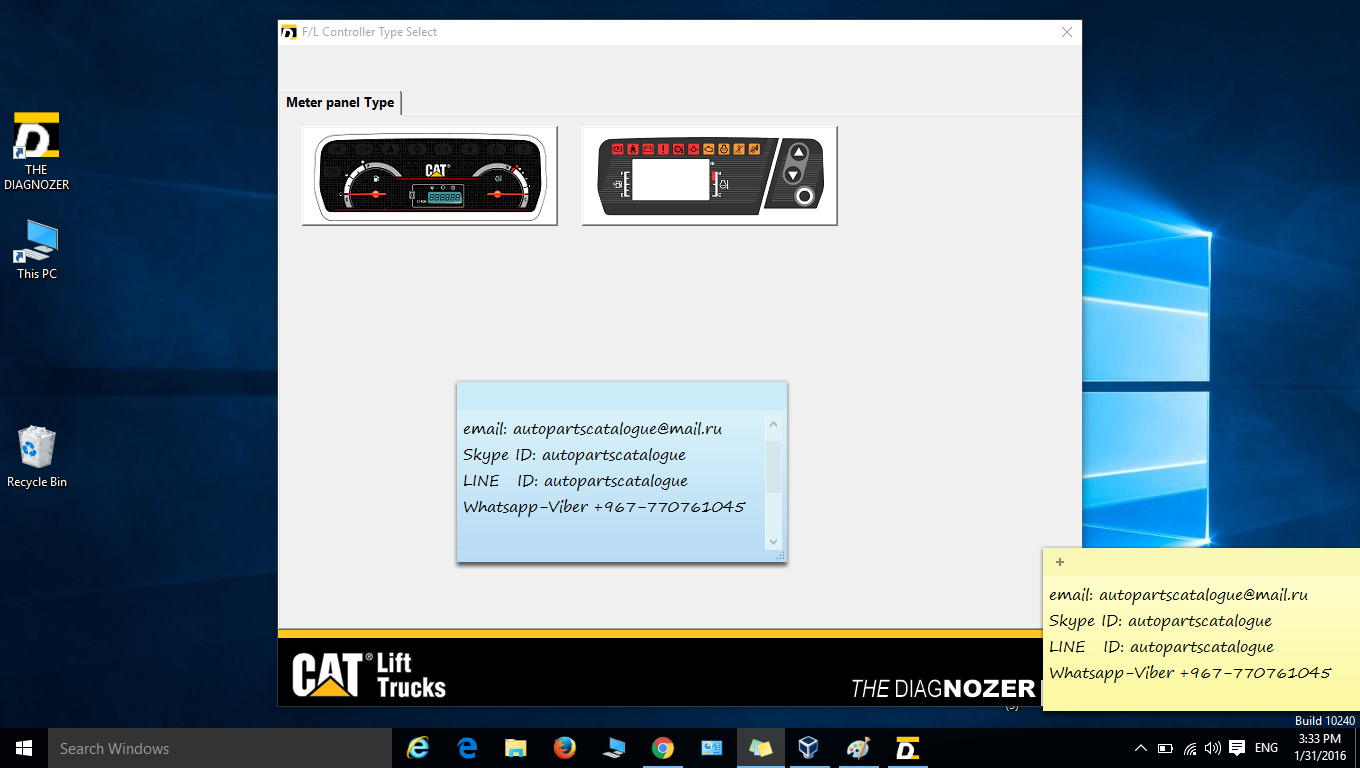Click the blue sticky note title bar
The image size is (1360, 768).
tap(621, 396)
